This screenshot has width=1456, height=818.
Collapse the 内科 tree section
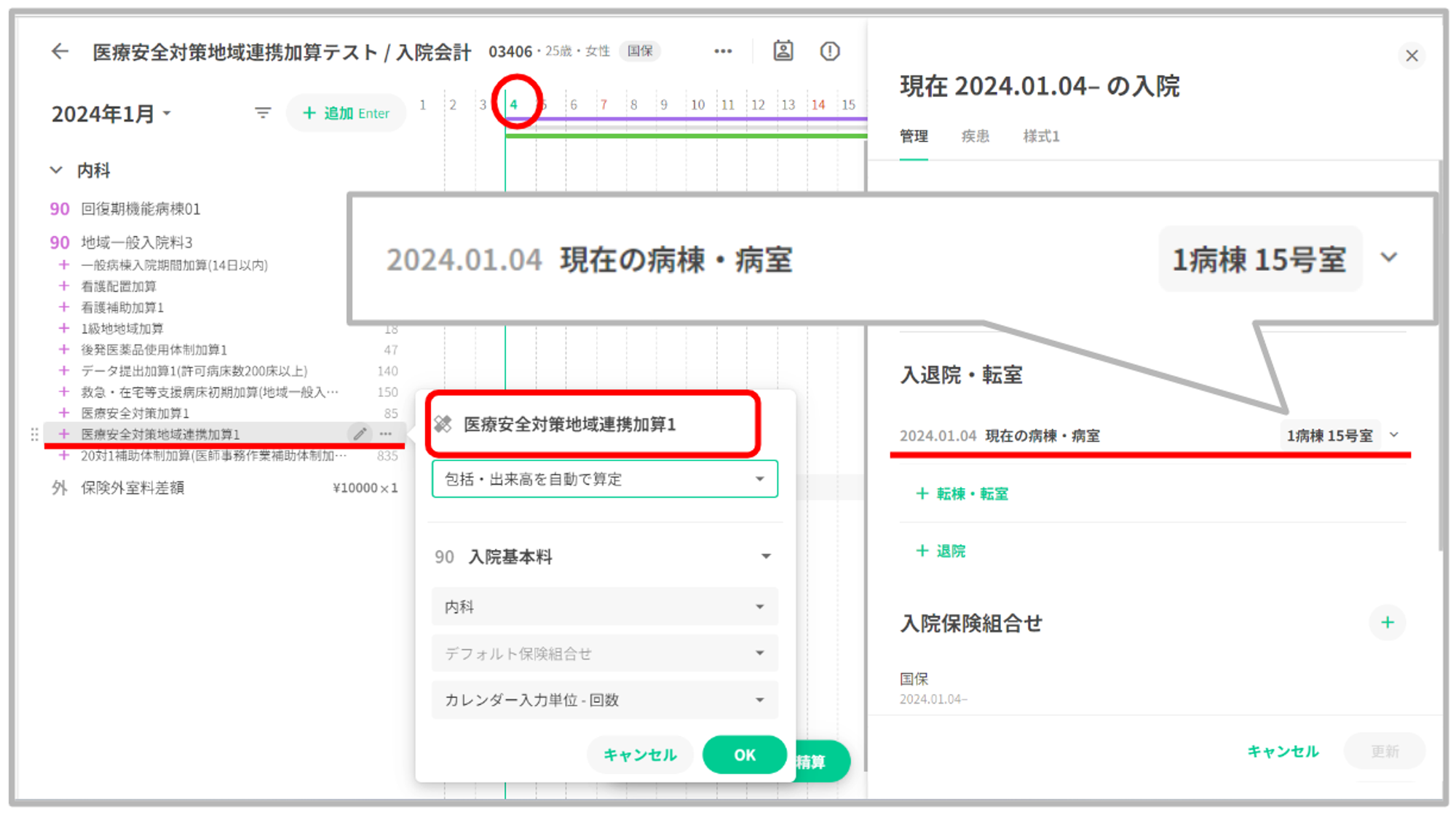point(57,170)
